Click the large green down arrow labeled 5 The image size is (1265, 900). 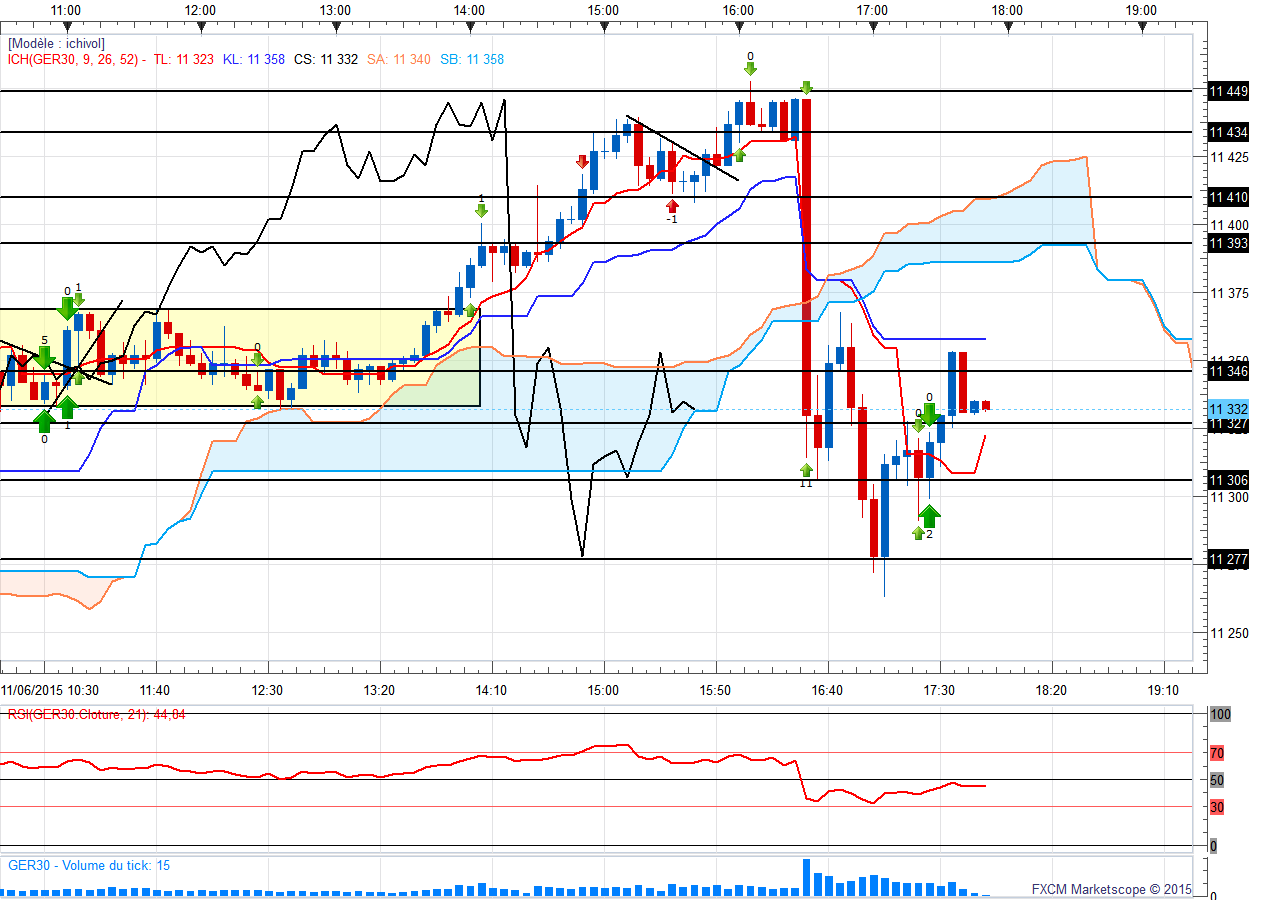(43, 357)
